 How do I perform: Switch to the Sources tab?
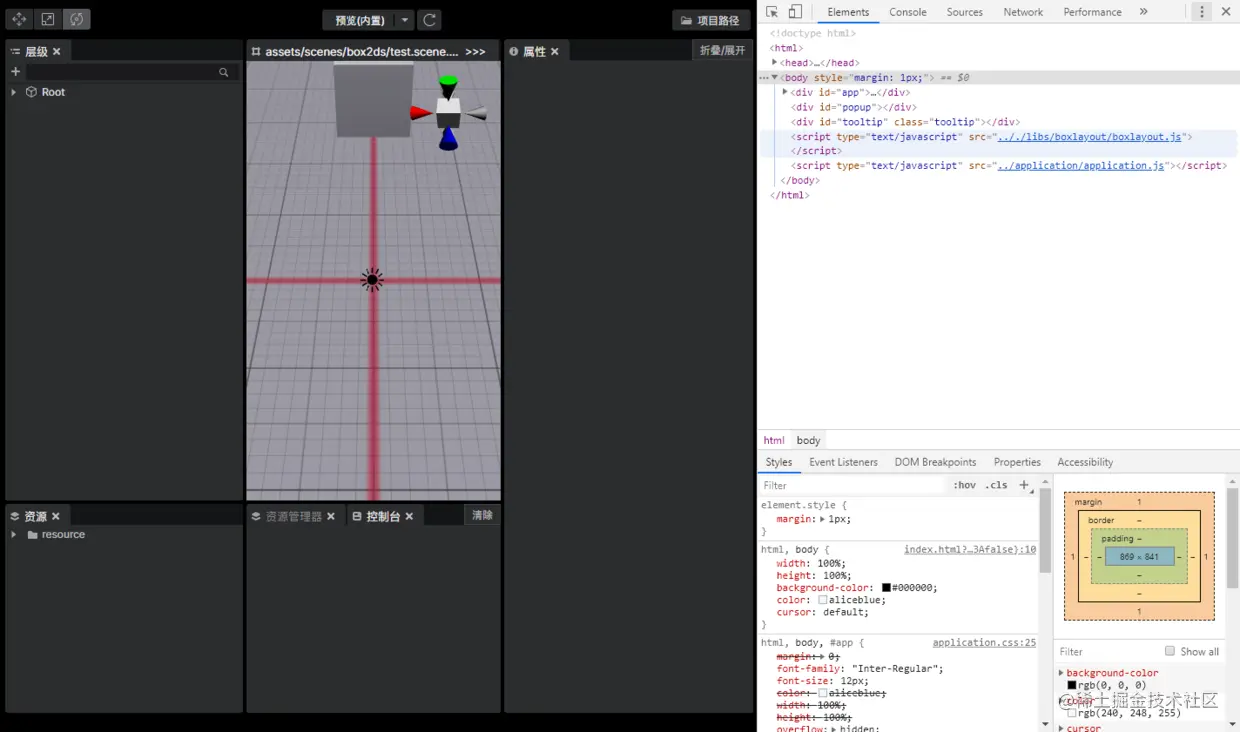coord(965,12)
